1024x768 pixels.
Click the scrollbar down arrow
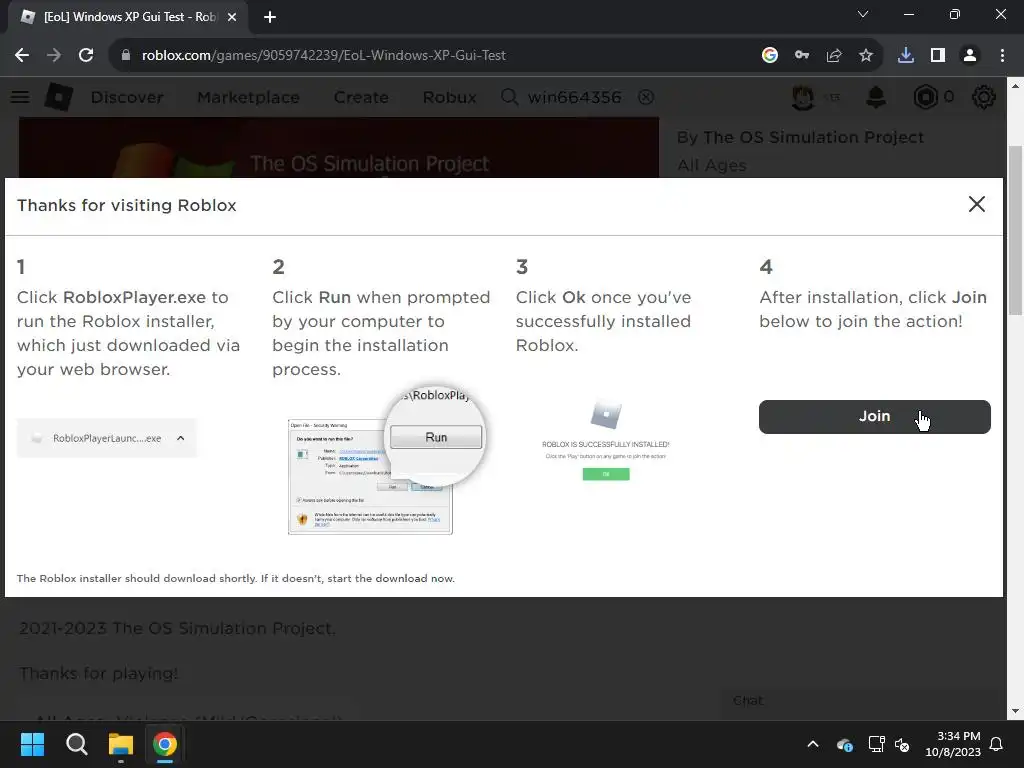(x=1015, y=711)
